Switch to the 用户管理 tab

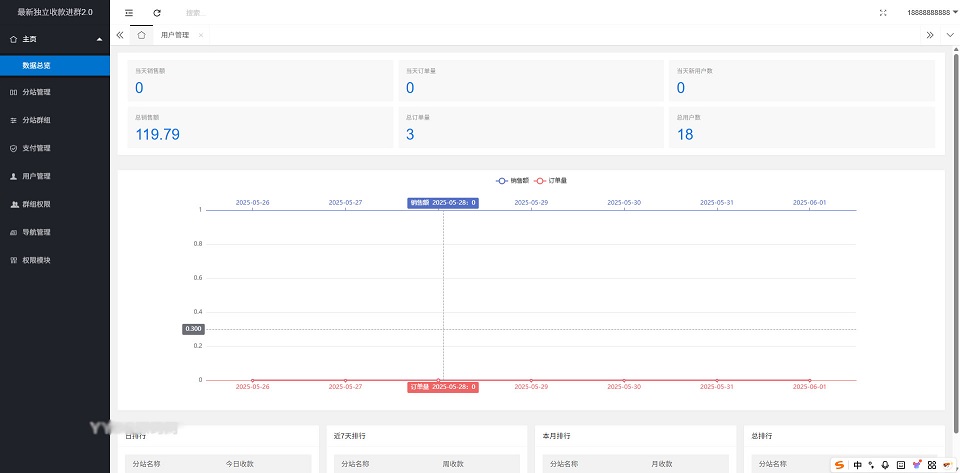coord(175,35)
